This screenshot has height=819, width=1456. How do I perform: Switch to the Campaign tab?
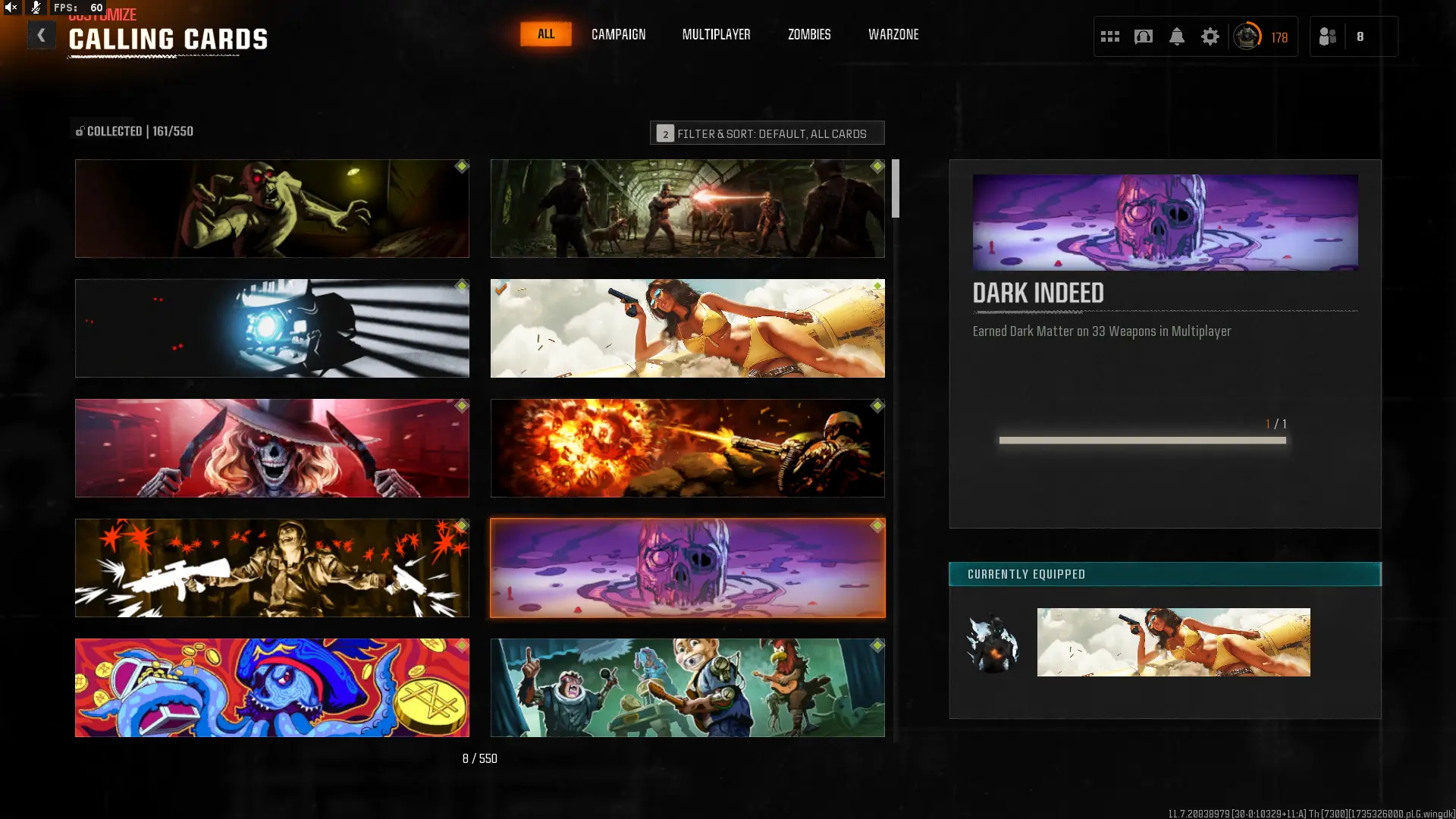[x=618, y=34]
